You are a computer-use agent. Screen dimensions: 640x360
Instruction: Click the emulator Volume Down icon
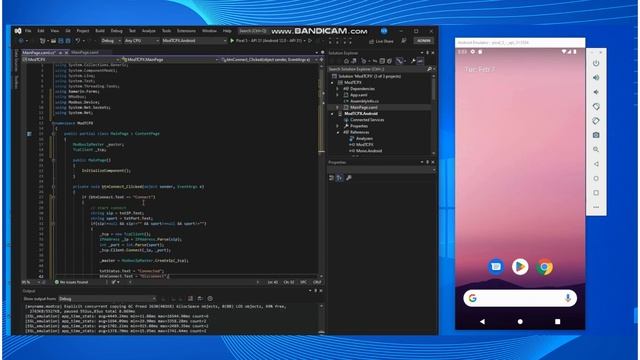tap(596, 92)
